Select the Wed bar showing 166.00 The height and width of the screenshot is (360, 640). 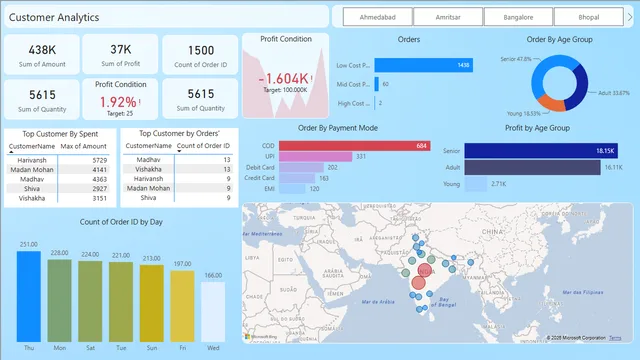pyautogui.click(x=213, y=312)
